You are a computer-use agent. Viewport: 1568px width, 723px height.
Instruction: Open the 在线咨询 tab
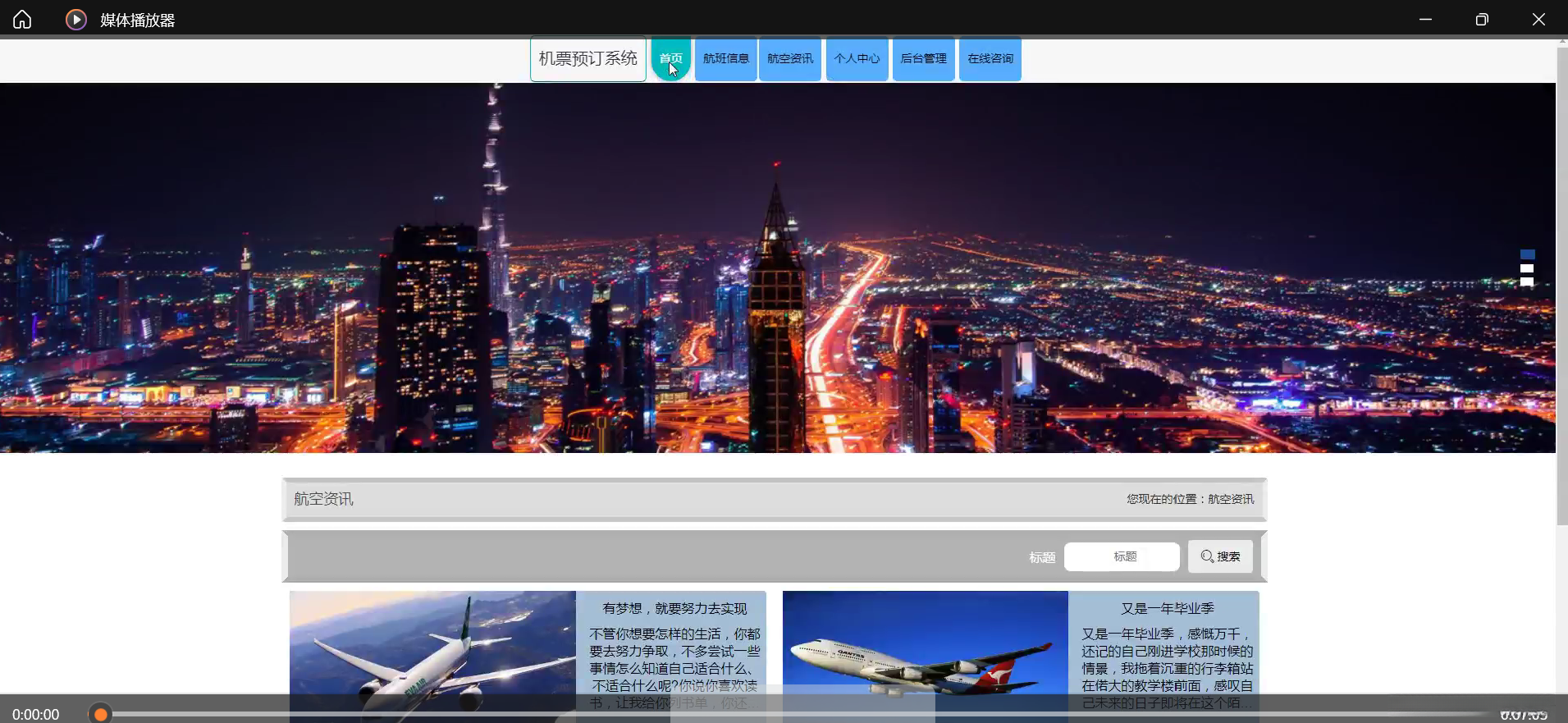(990, 59)
